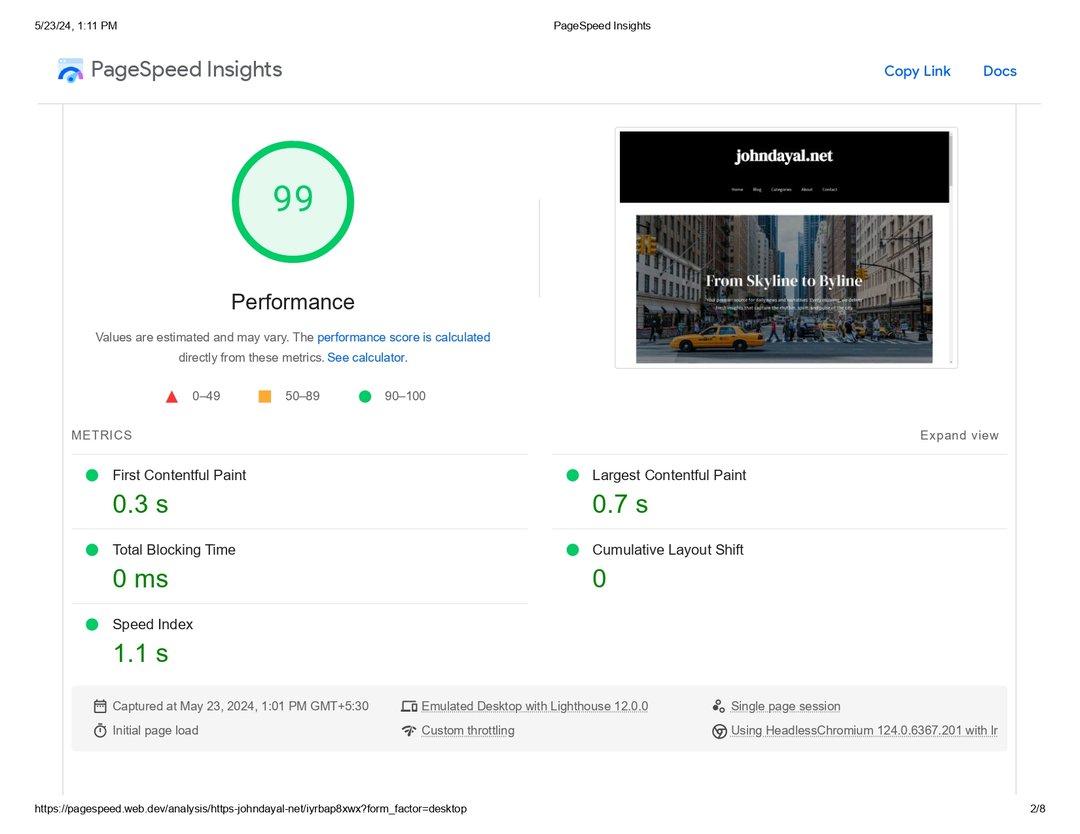1080x834 pixels.
Task: Click the Chromium icon beside Using HeadlessChromium
Action: (719, 731)
